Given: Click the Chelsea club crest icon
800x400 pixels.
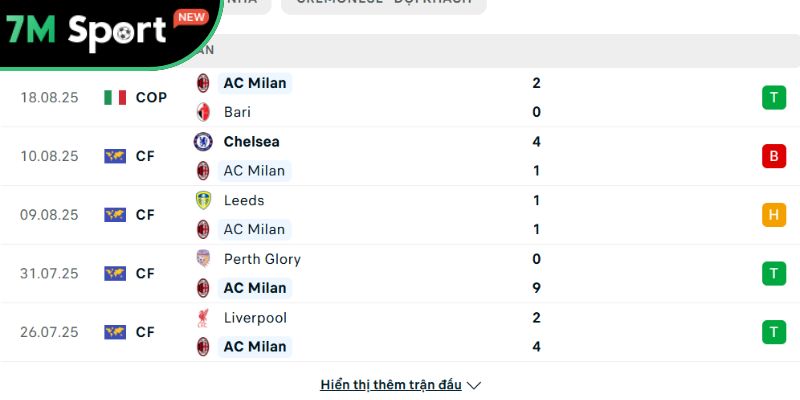Looking at the screenshot, I should point(203,142).
